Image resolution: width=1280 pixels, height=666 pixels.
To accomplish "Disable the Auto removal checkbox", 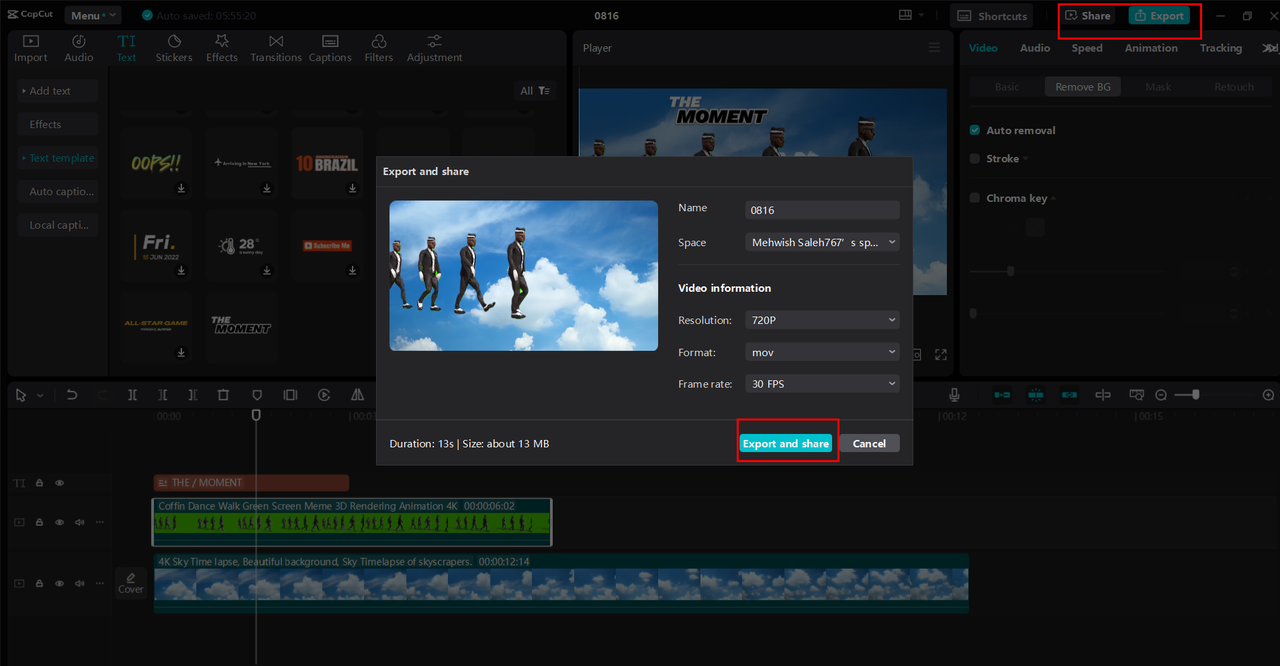I will coord(975,130).
